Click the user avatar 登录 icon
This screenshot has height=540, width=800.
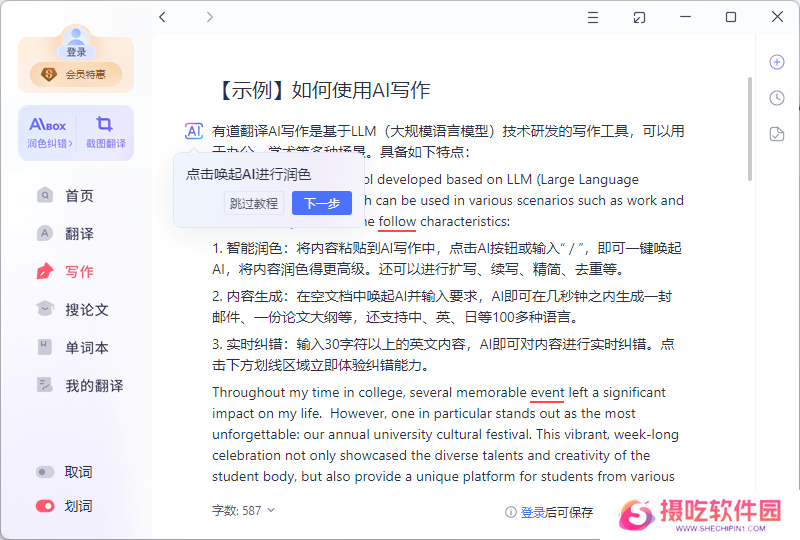(x=76, y=46)
